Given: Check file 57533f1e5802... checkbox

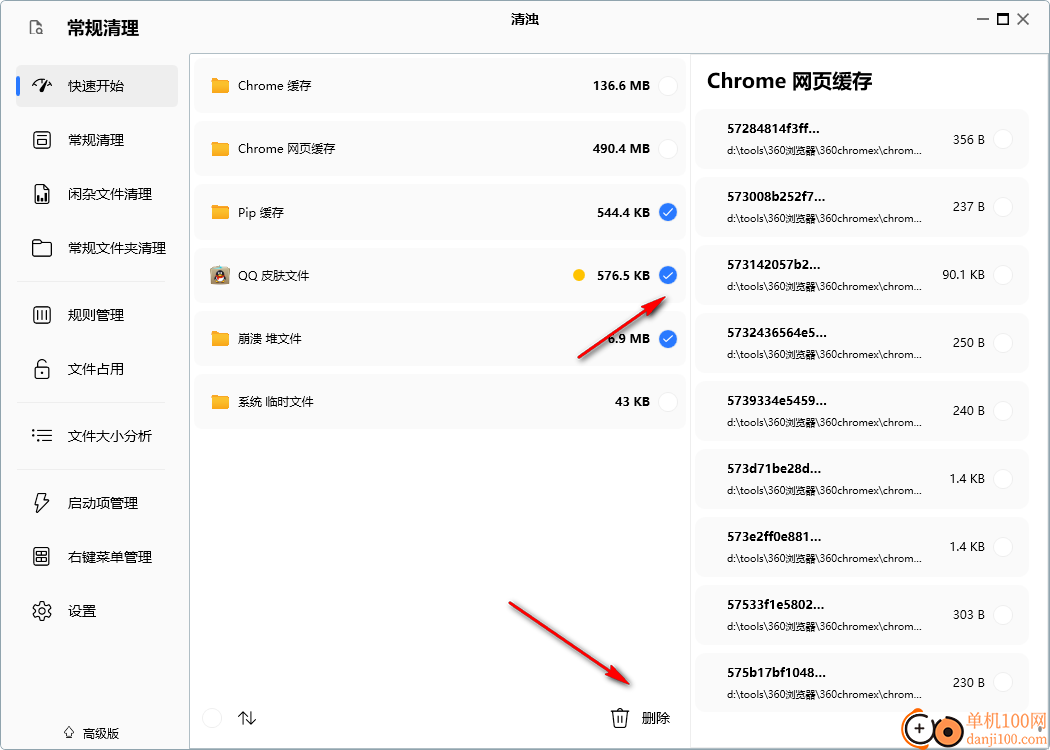Looking at the screenshot, I should tap(1002, 615).
